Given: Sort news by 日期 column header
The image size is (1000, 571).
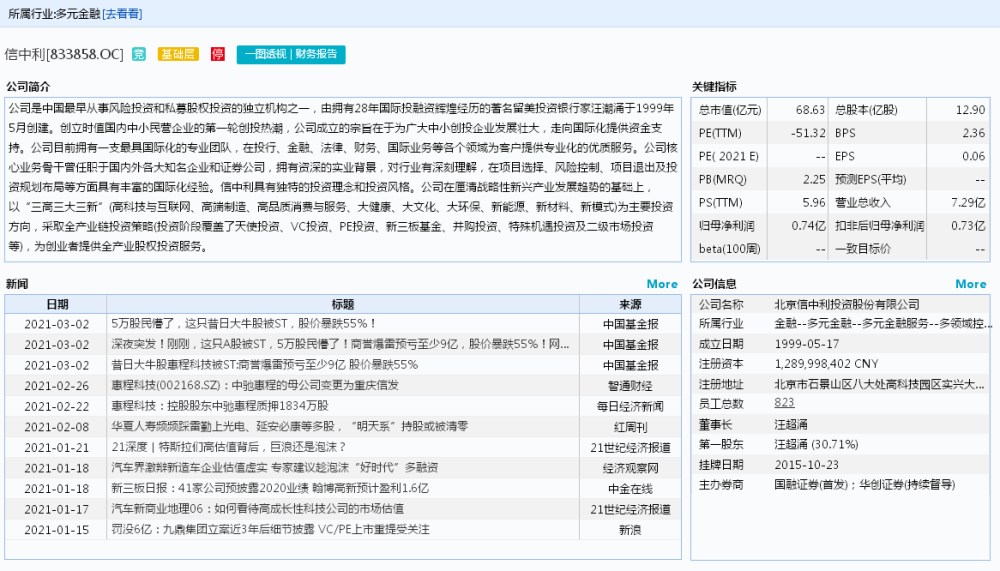Looking at the screenshot, I should pyautogui.click(x=57, y=304).
